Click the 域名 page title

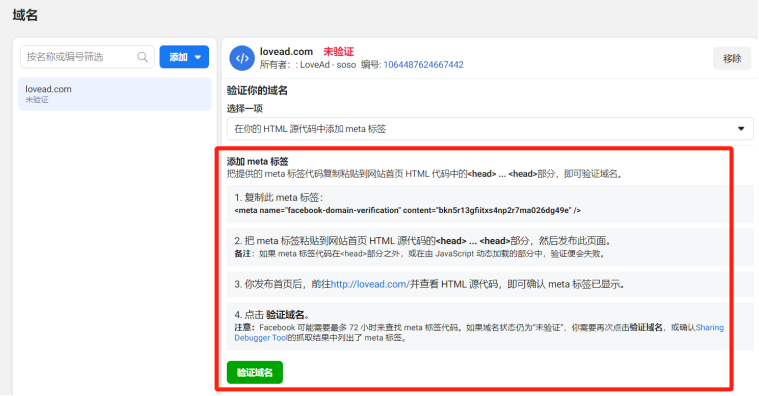point(25,15)
